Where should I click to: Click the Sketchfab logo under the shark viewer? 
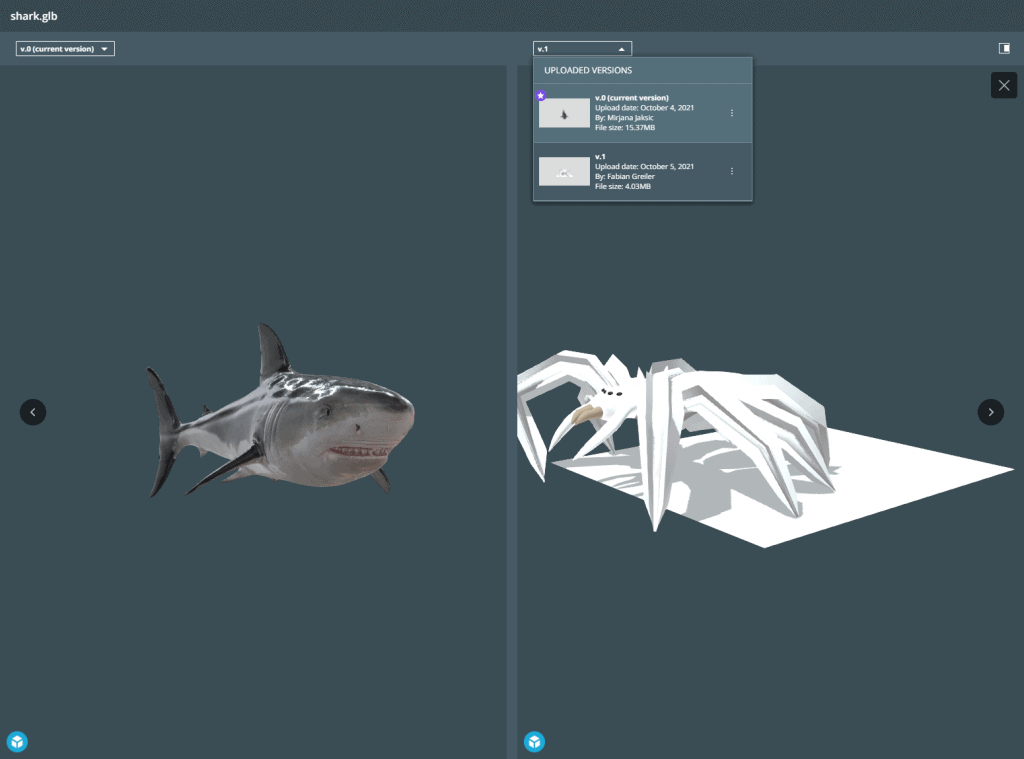point(18,741)
